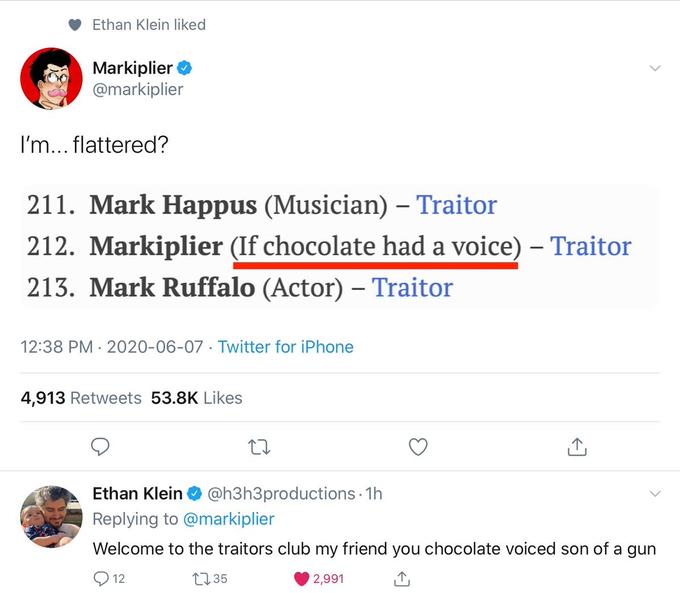Open the attached traitor list image
680x593 pixels.
pyautogui.click(x=340, y=246)
